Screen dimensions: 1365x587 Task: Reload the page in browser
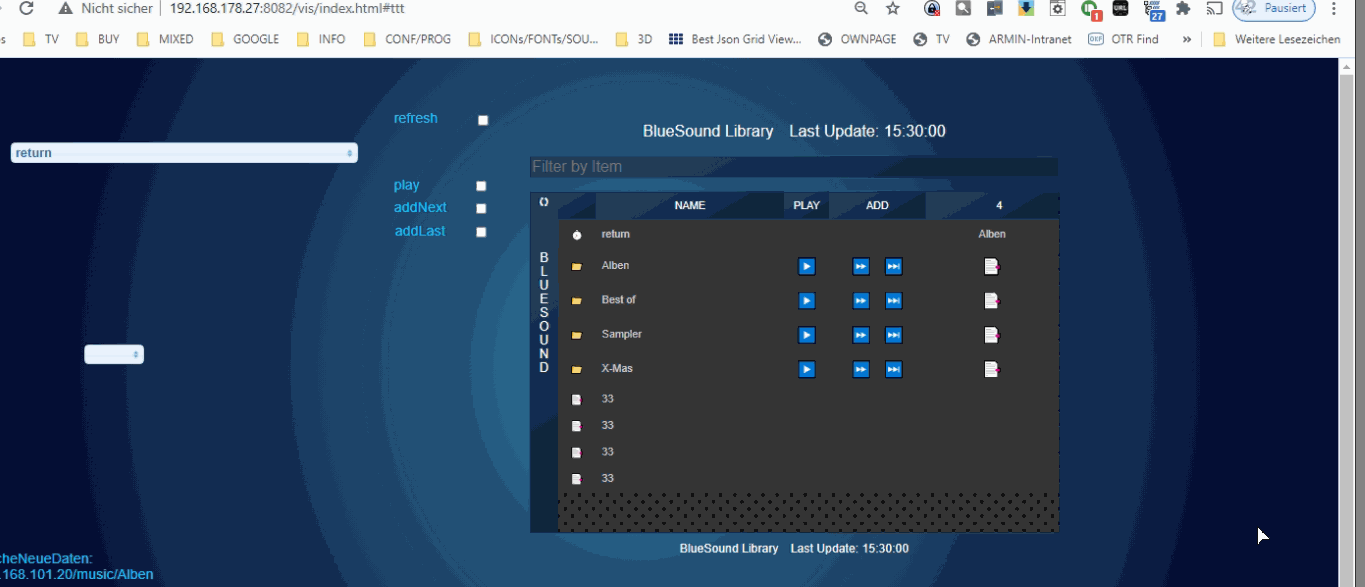(x=27, y=8)
